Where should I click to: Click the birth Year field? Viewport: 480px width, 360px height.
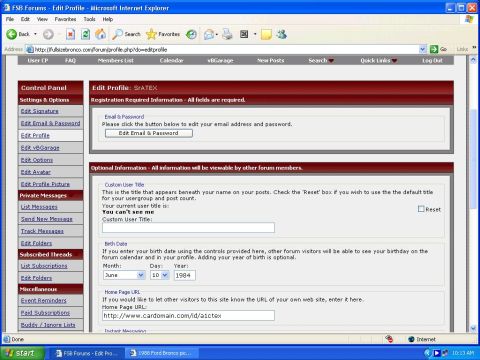tap(185, 275)
